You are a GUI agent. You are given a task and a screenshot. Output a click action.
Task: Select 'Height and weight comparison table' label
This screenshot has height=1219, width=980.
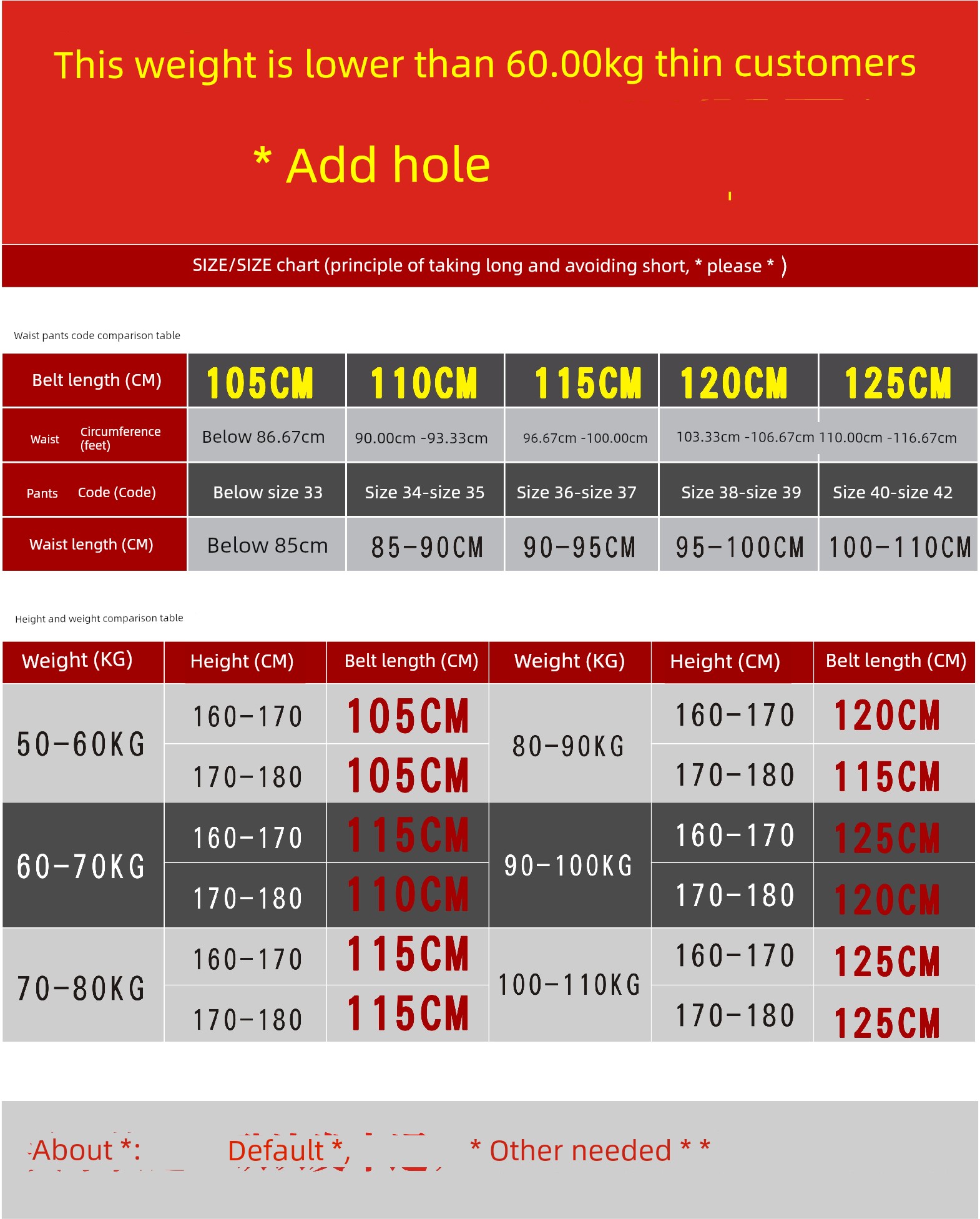pyautogui.click(x=99, y=618)
